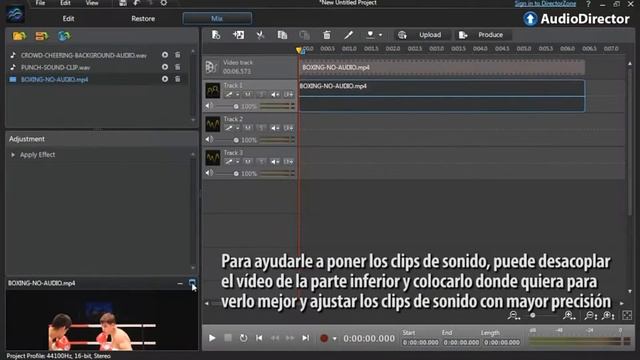This screenshot has width=640, height=360.
Task: Undock the BOXING-NO-AUDIO.mp4 preview window
Action: [x=192, y=282]
